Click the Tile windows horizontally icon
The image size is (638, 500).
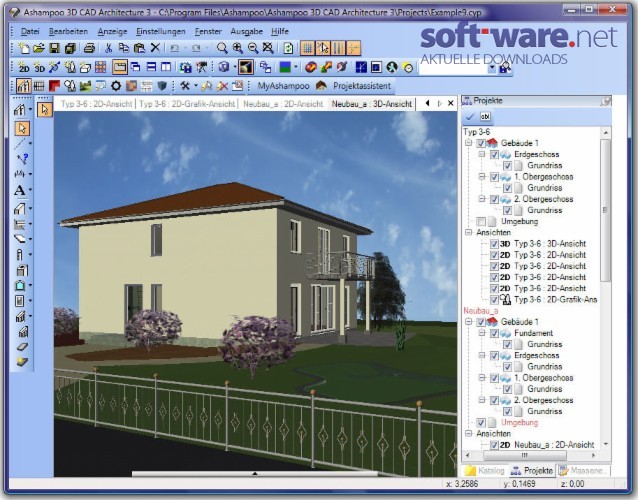(x=151, y=68)
